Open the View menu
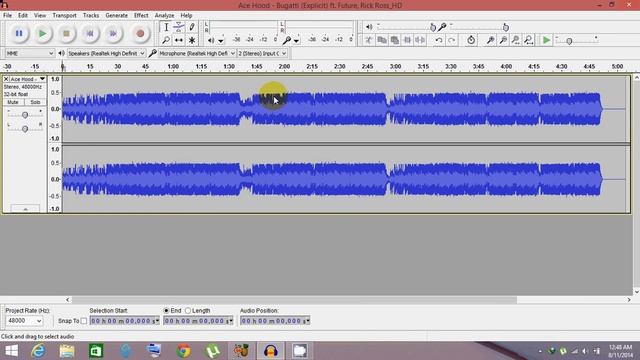Viewport: 640px width, 360px height. [40, 16]
